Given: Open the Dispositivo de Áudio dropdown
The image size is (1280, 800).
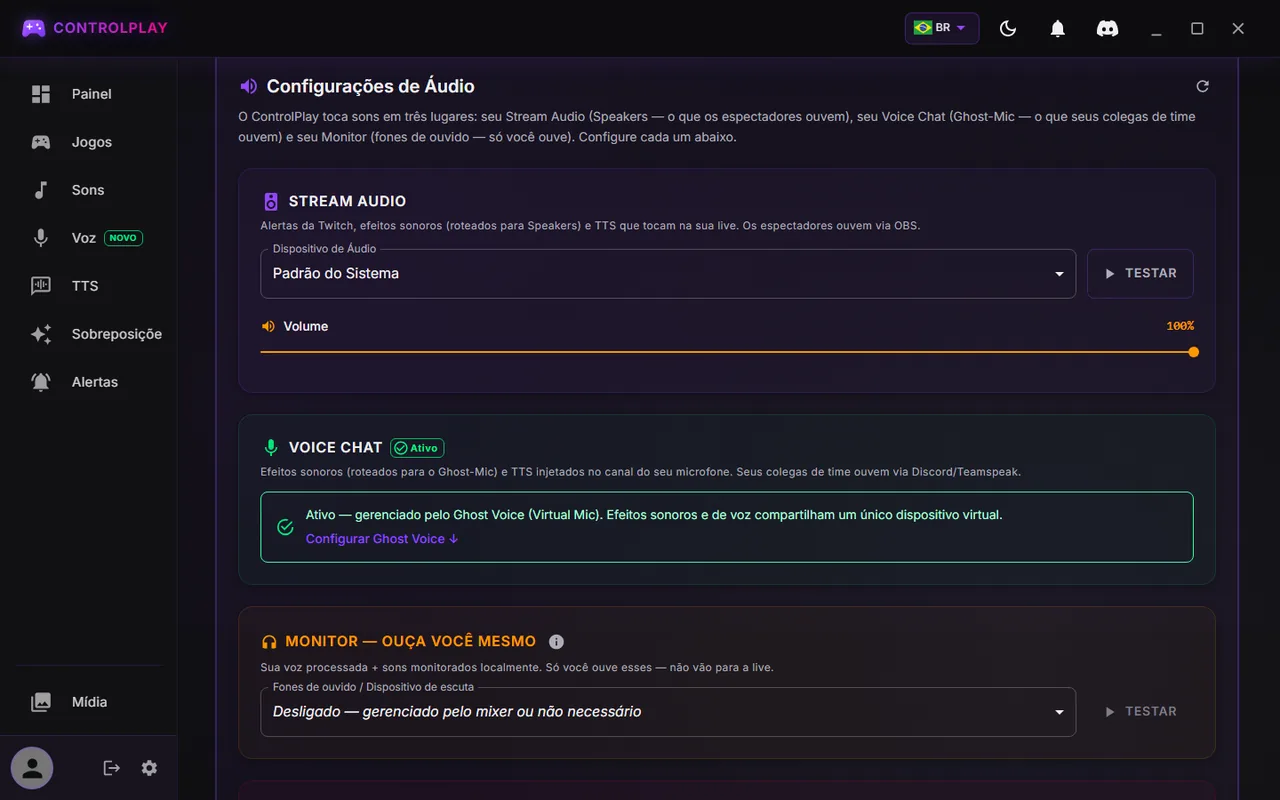Looking at the screenshot, I should coord(668,273).
